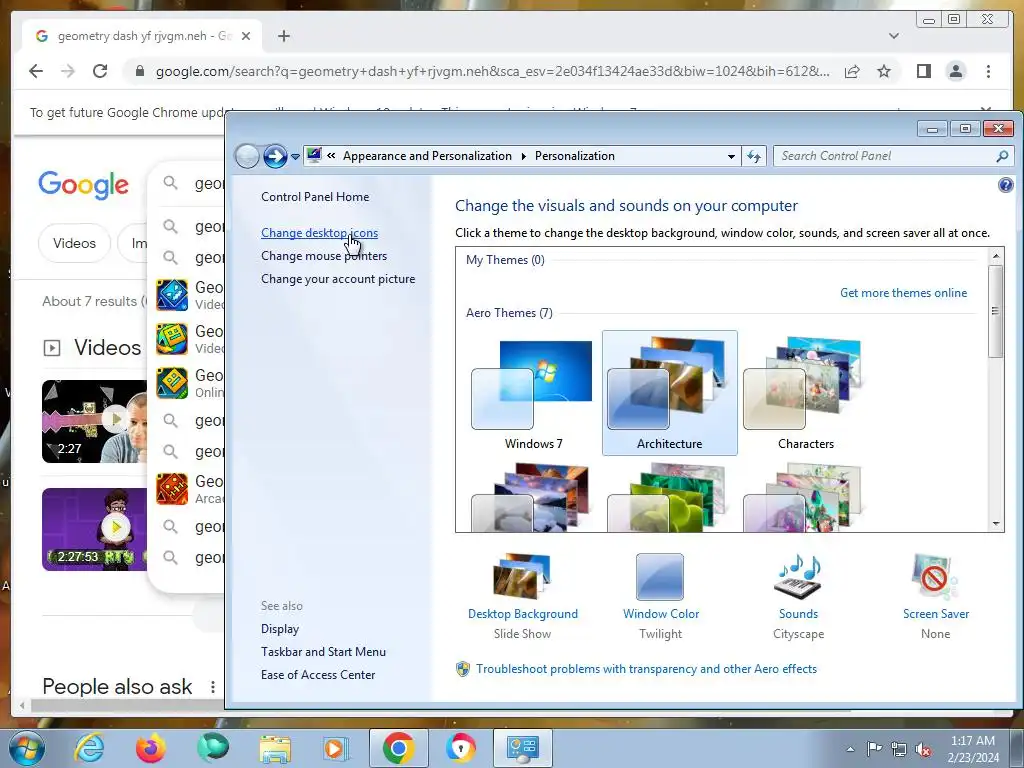Reload the Chrome page
Image resolution: width=1024 pixels, height=768 pixels.
[100, 71]
